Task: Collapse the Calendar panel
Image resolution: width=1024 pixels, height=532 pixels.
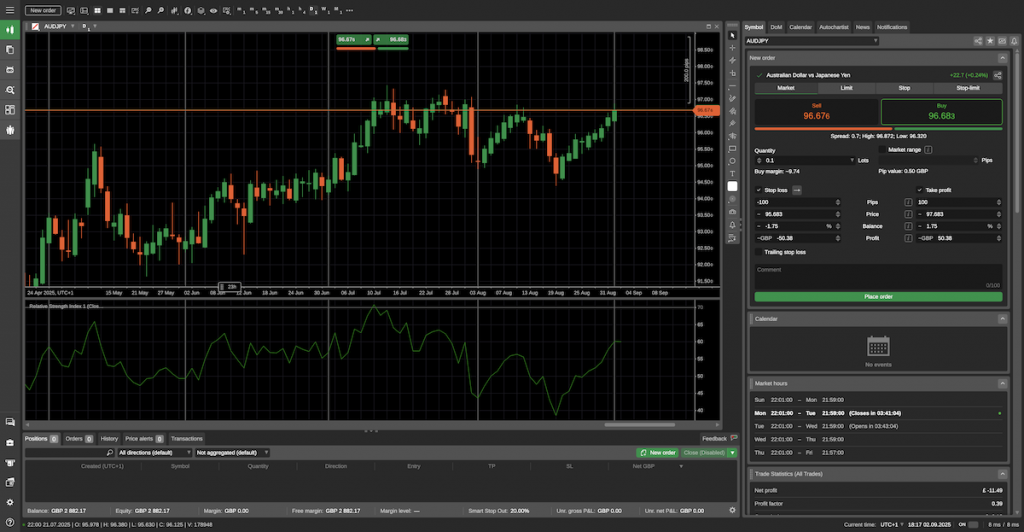Action: click(1002, 319)
